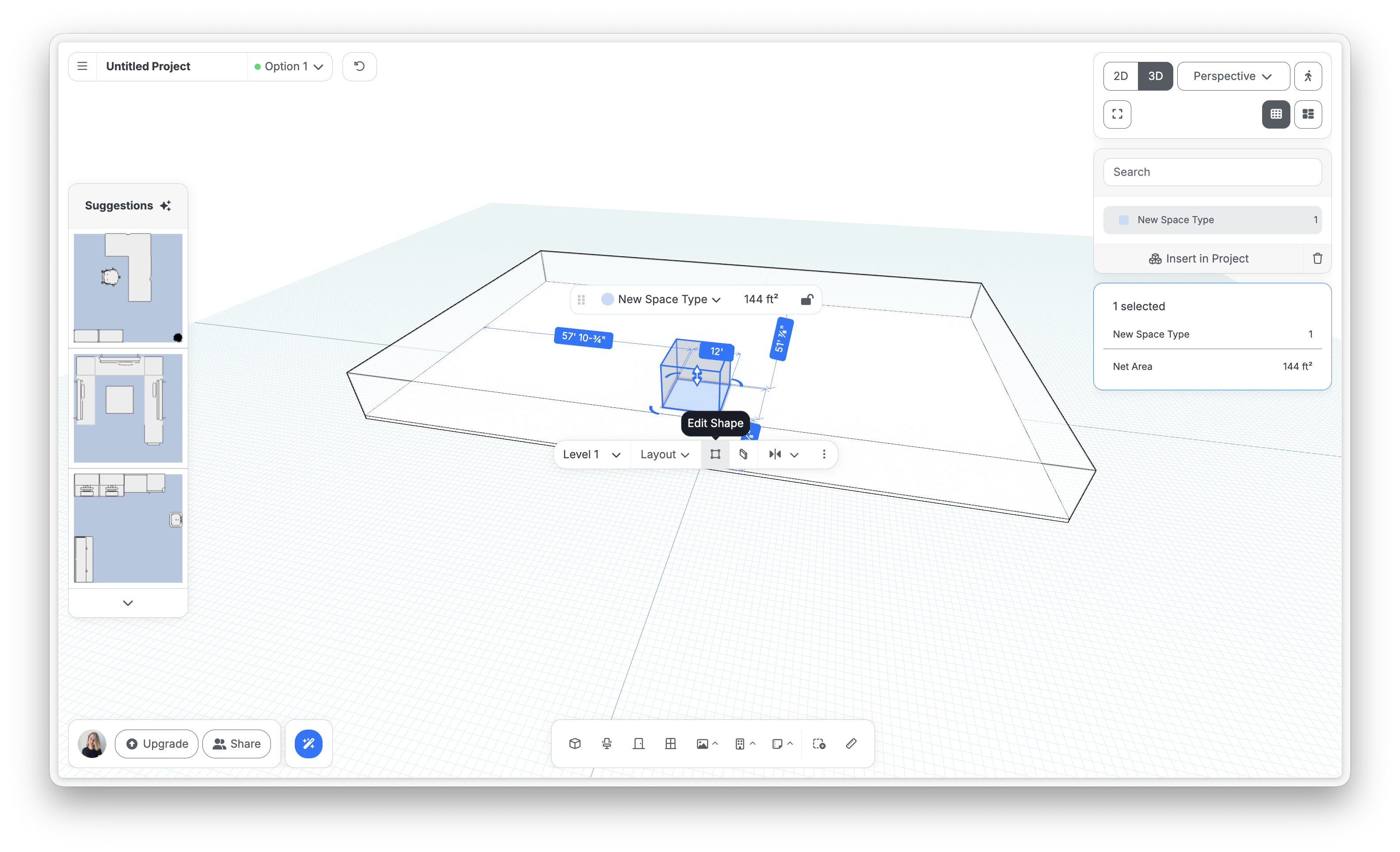
Task: Click the trash delete icon
Action: pyautogui.click(x=1317, y=259)
